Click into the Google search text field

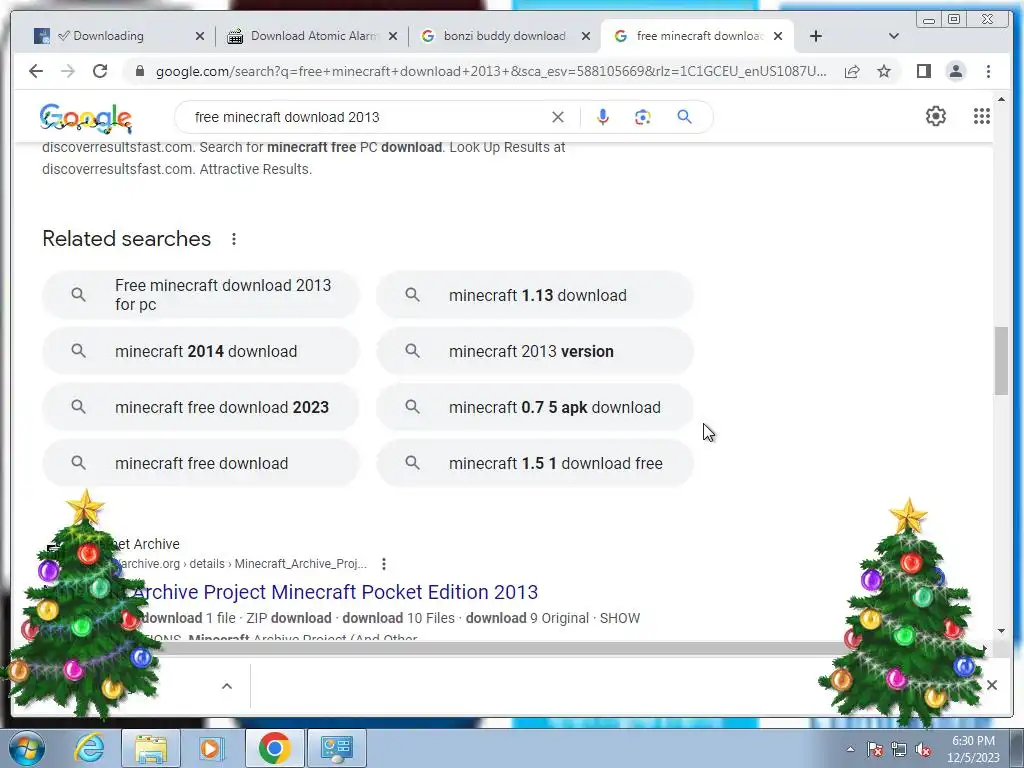click(366, 117)
